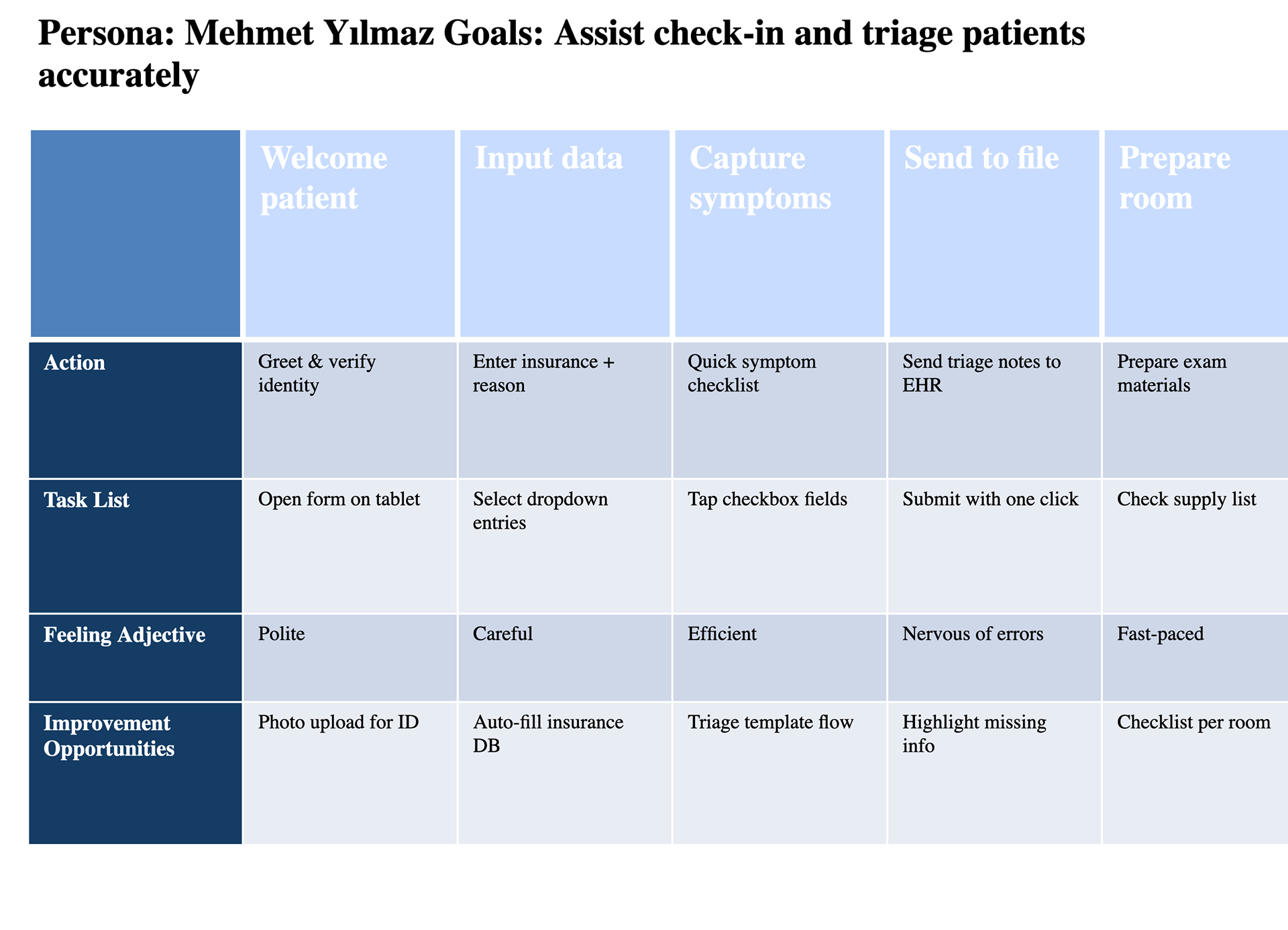Viewport: 1288px width, 930px height.
Task: Select the Send triage notes to EHR cell
Action: click(994, 410)
